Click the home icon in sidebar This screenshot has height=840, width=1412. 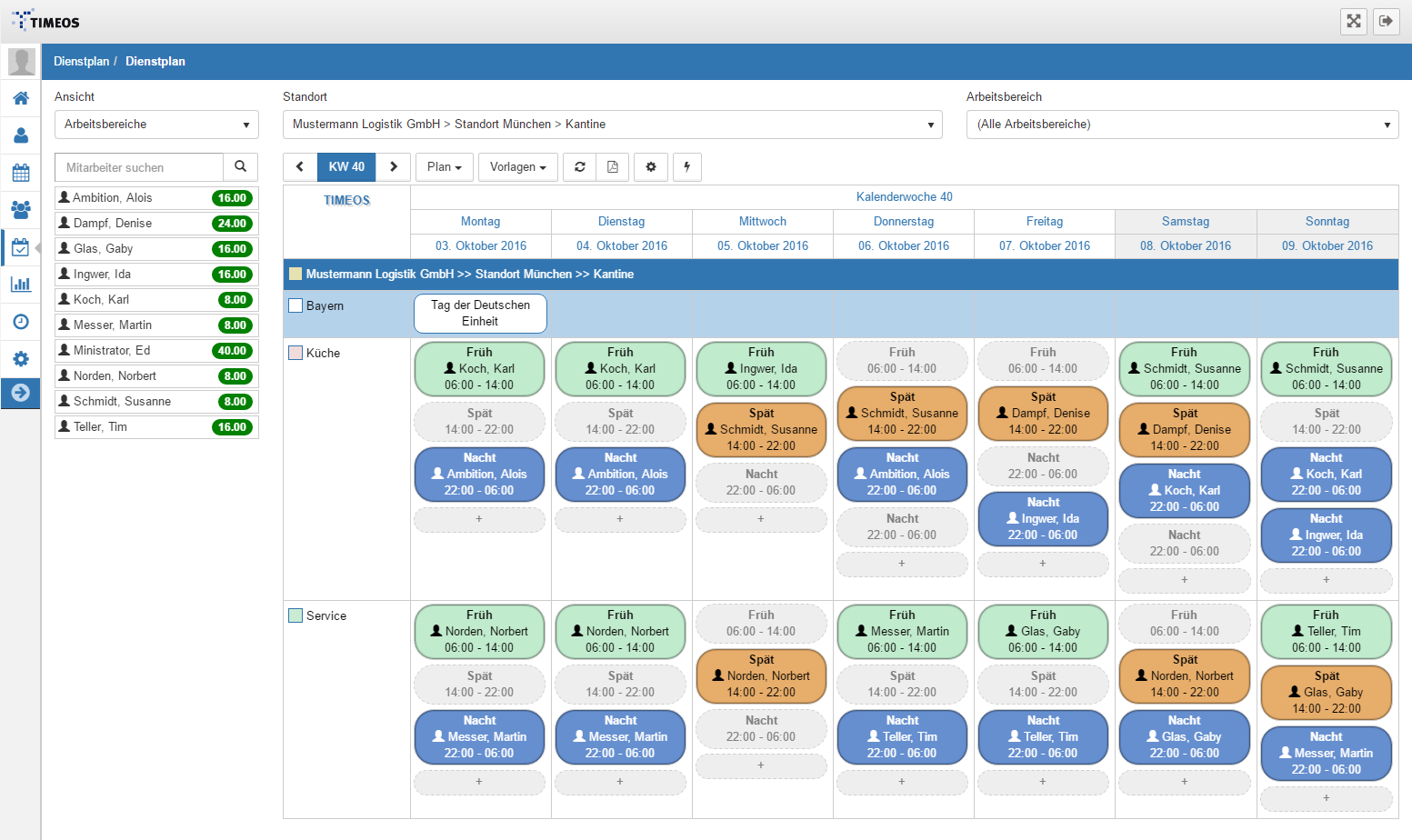(20, 98)
